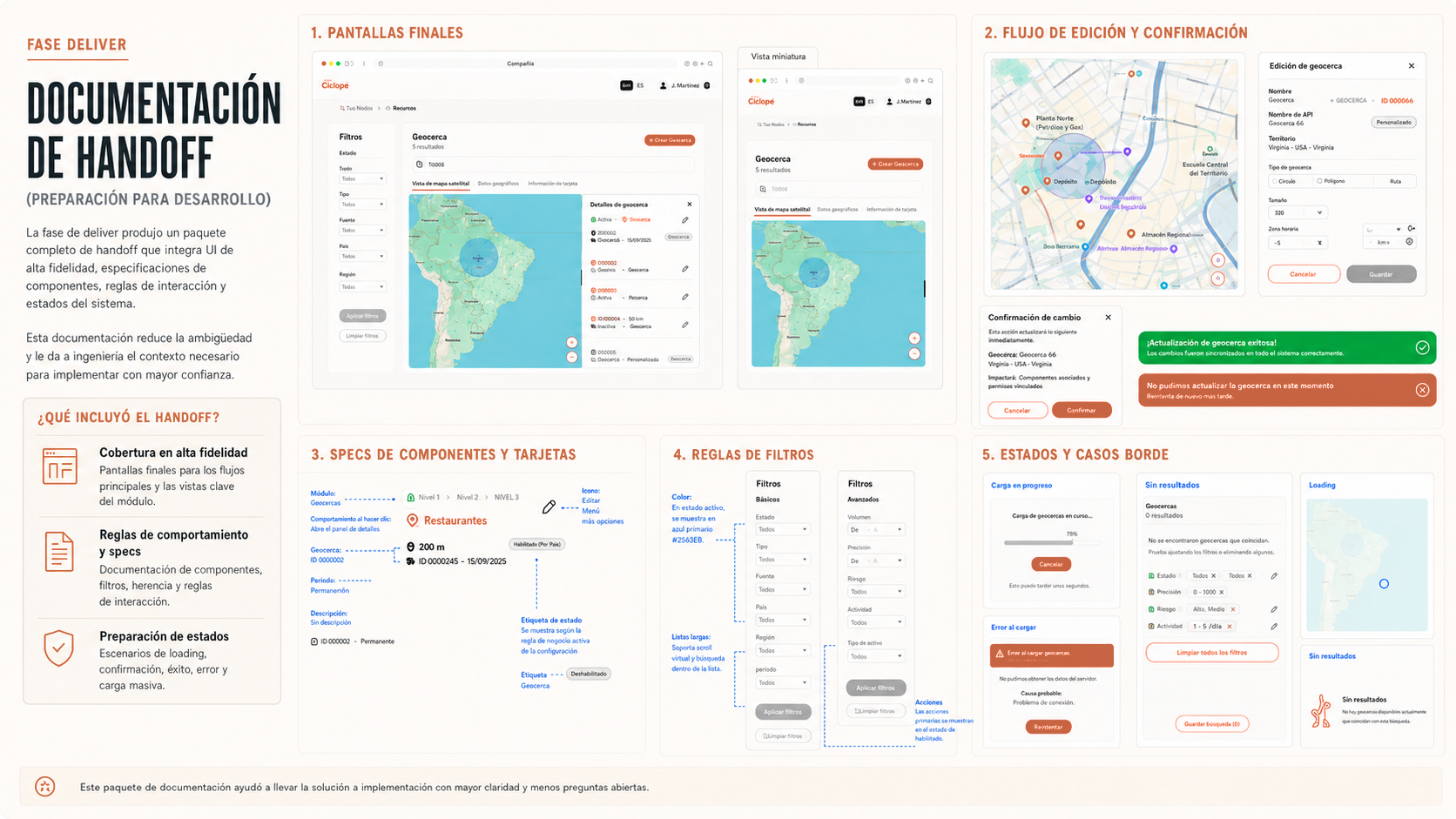Click the edit pencil beside ID 000003
Viewport: 1456px width, 819px height.
point(685,297)
